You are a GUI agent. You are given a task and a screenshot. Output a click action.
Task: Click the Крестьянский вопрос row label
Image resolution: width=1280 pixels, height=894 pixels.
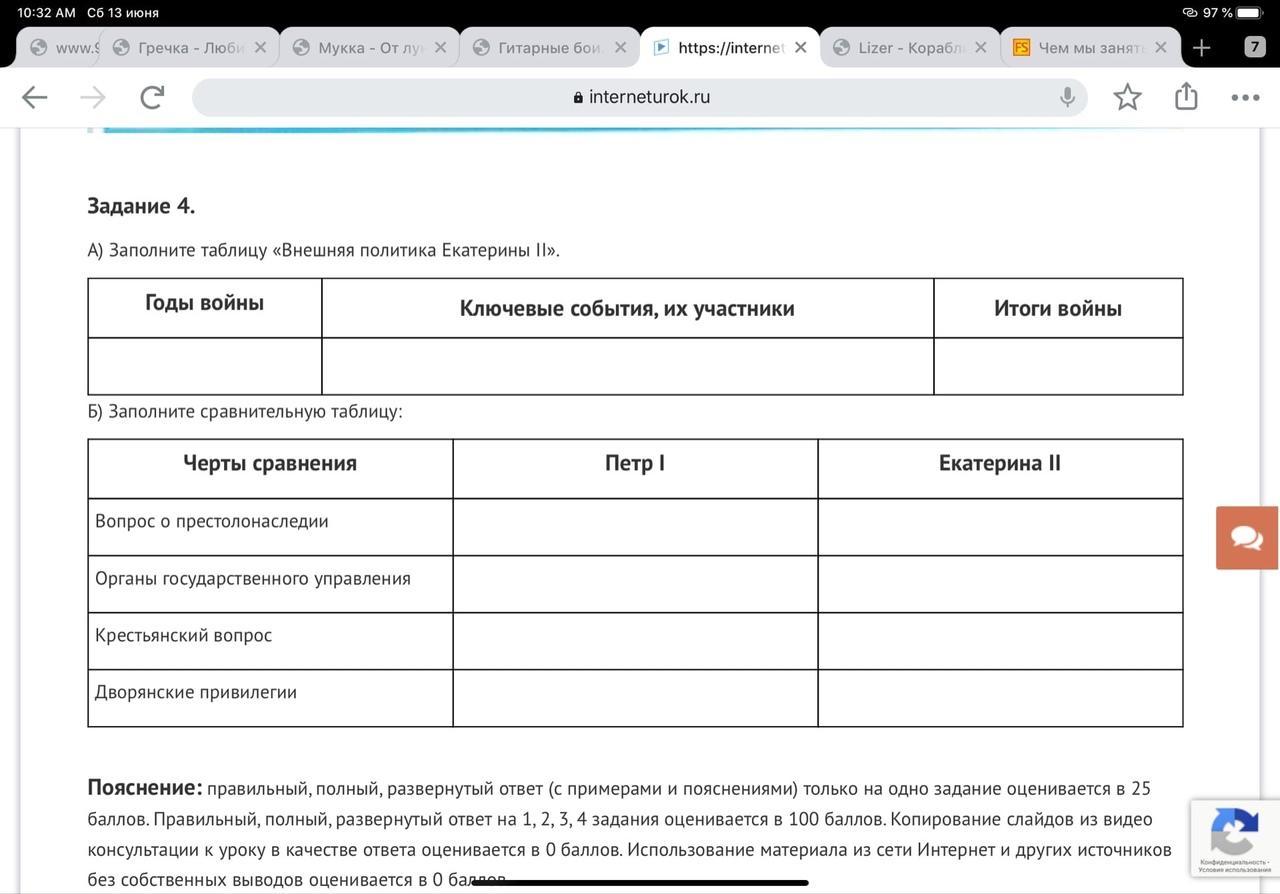pos(183,636)
